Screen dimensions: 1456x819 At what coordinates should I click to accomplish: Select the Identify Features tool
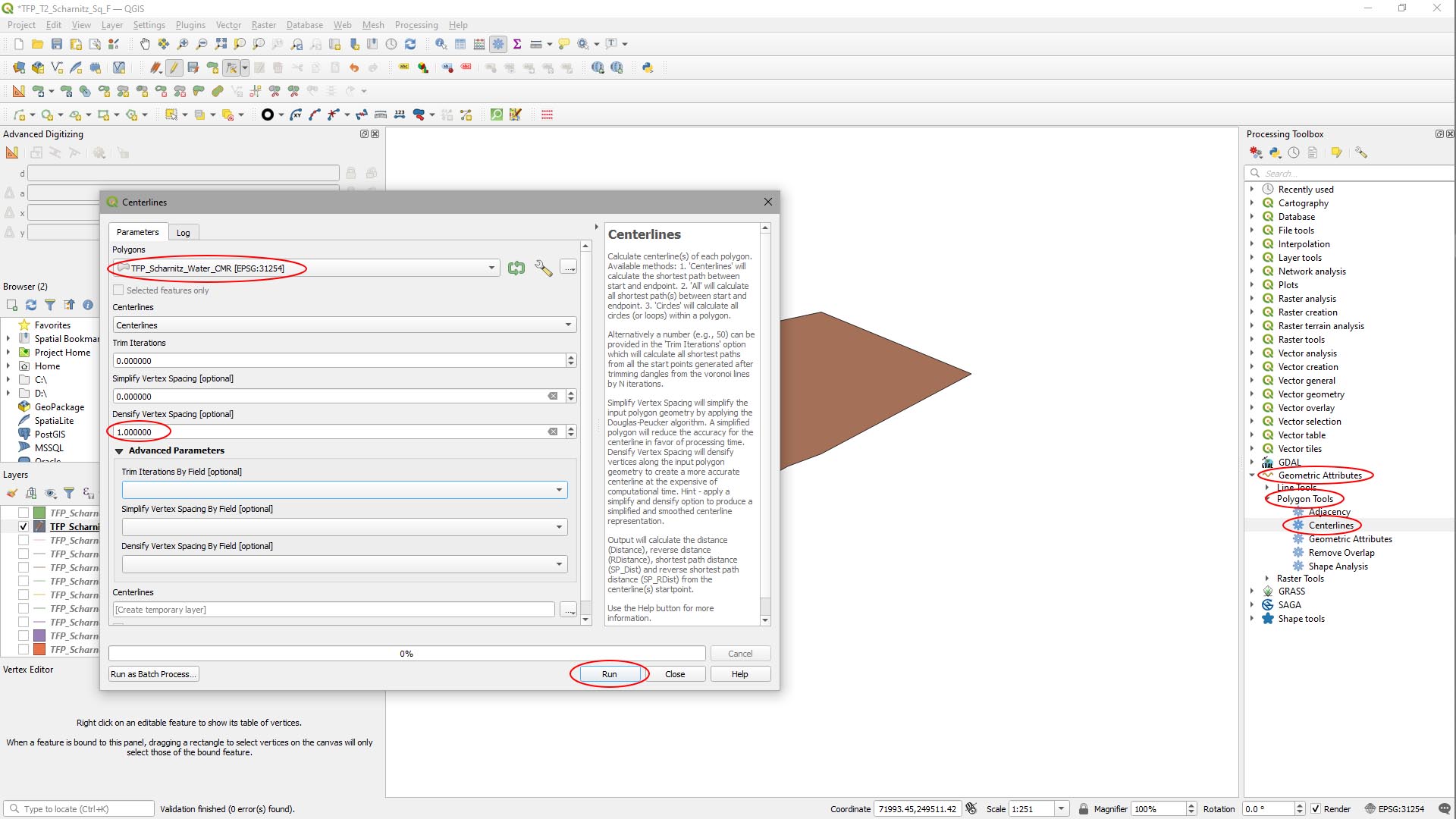point(441,44)
